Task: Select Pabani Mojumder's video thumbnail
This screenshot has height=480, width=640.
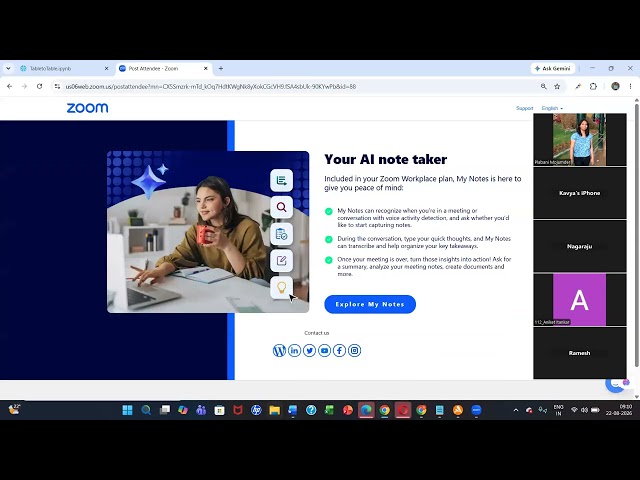Action: coord(580,140)
